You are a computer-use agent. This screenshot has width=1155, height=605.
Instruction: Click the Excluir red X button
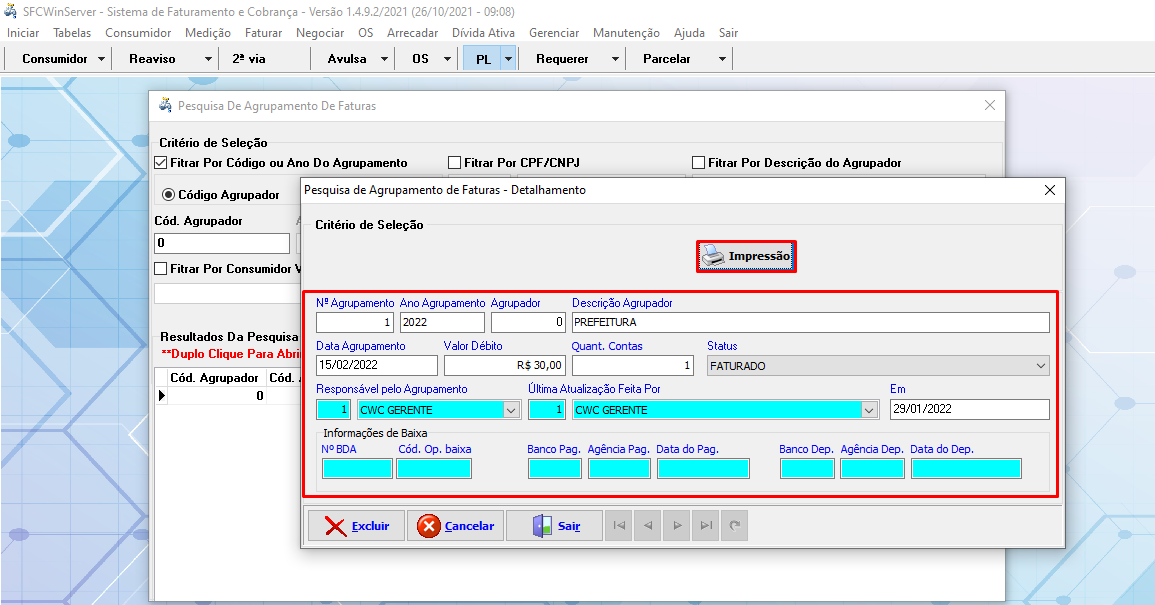click(355, 526)
